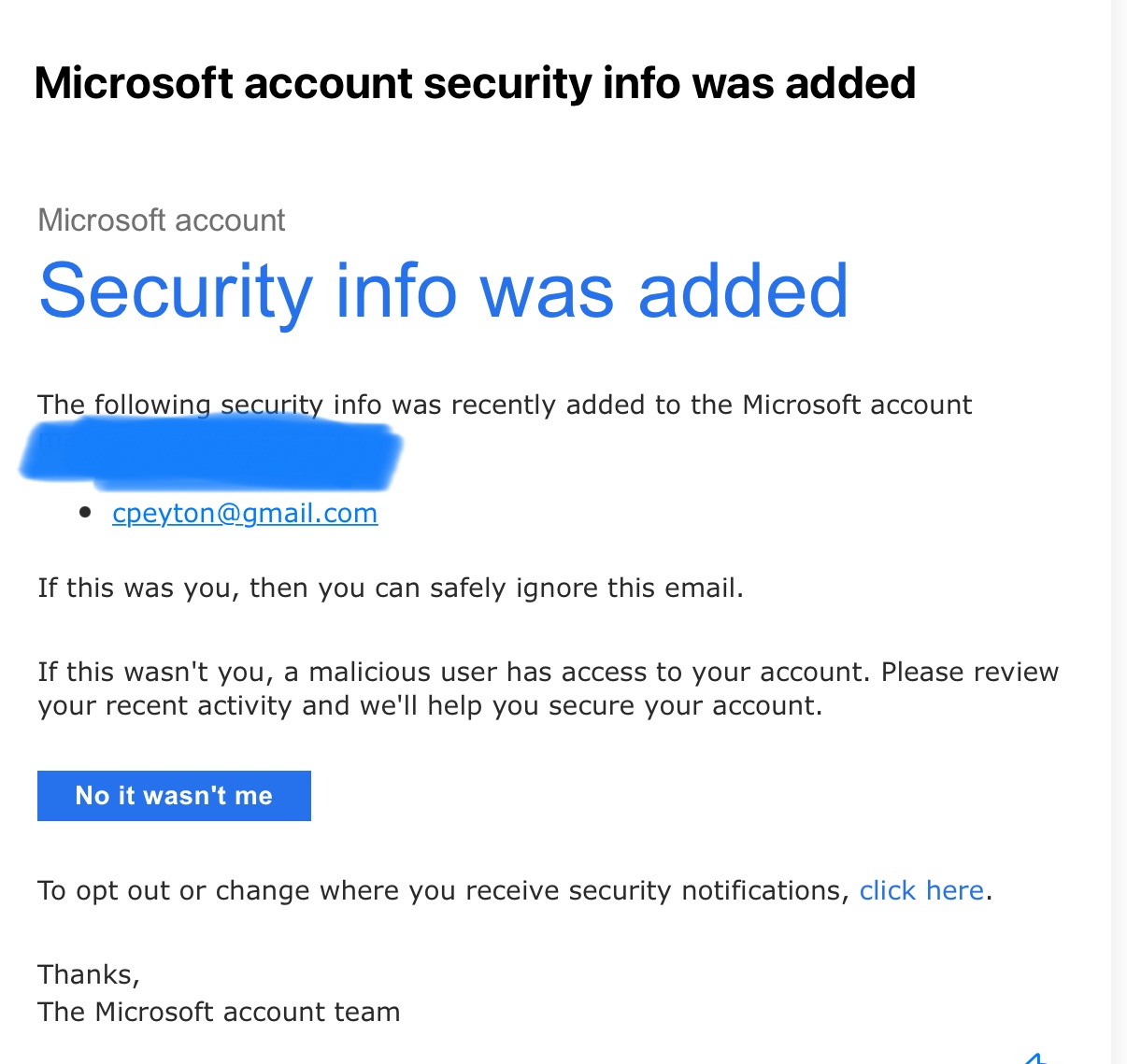Click the bullet point before the Gmail address
Image resolution: width=1127 pixels, height=1064 pixels.
click(86, 512)
